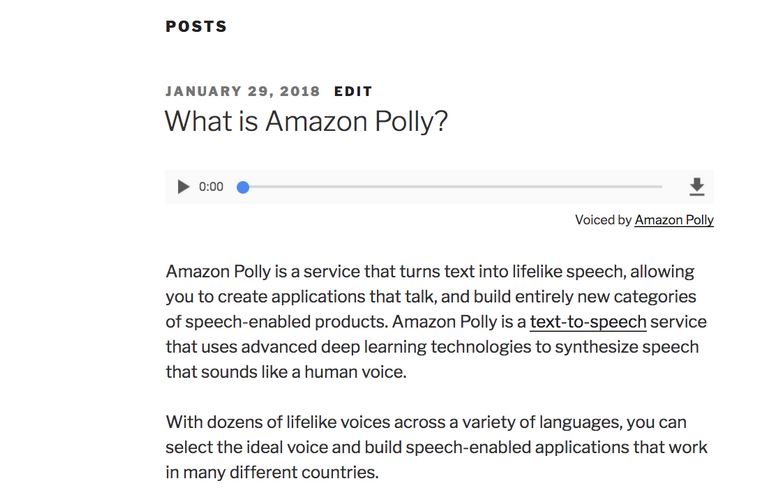Seek to the end of the audio timeline
This screenshot has height=503, width=763.
click(x=661, y=187)
